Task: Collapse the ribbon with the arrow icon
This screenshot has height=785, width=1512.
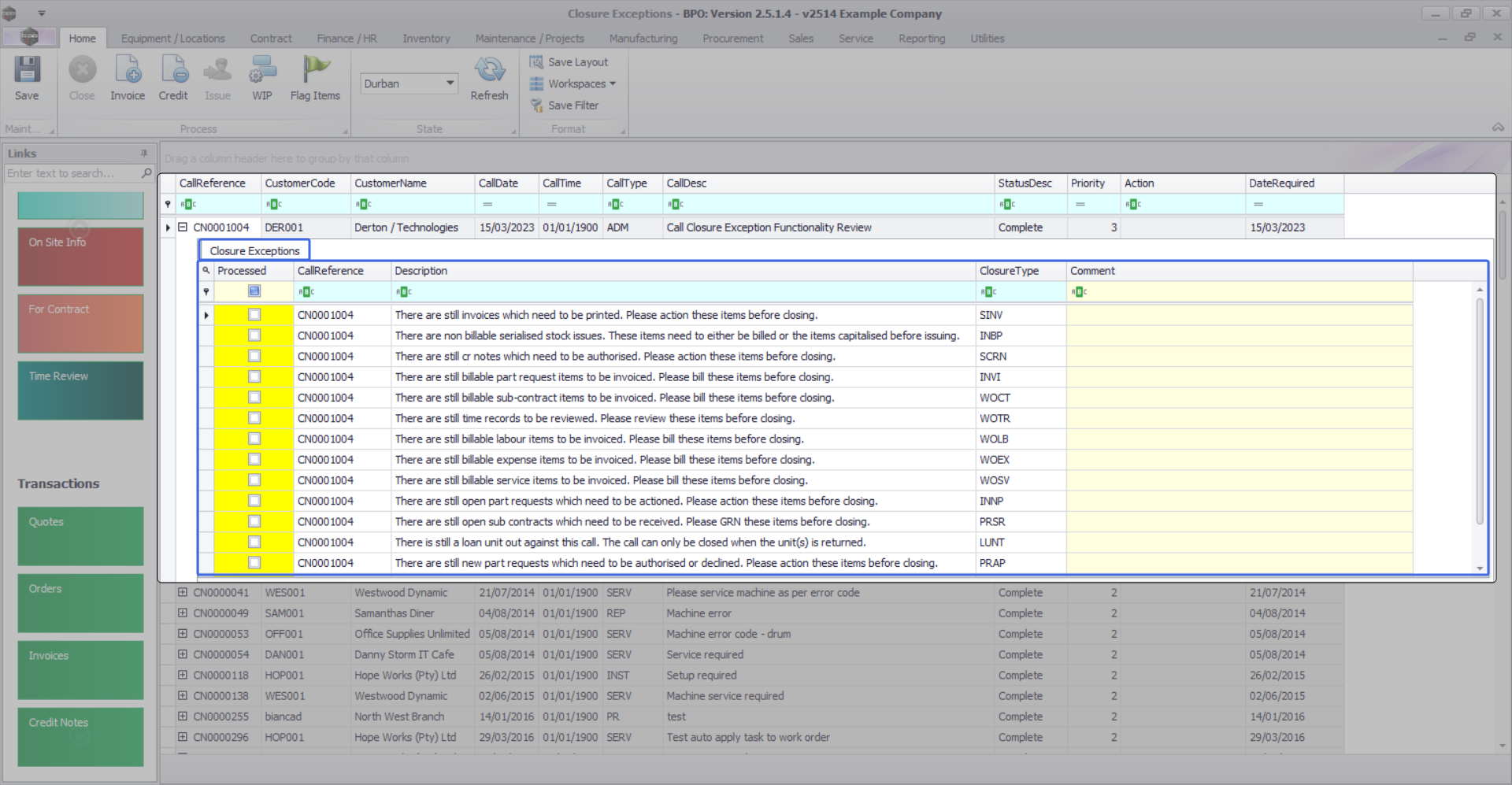Action: click(x=1498, y=128)
